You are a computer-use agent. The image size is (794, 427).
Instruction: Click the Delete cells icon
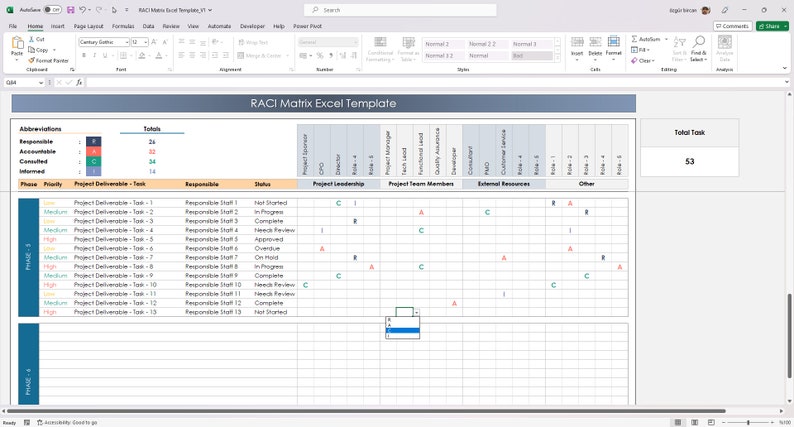[x=595, y=43]
